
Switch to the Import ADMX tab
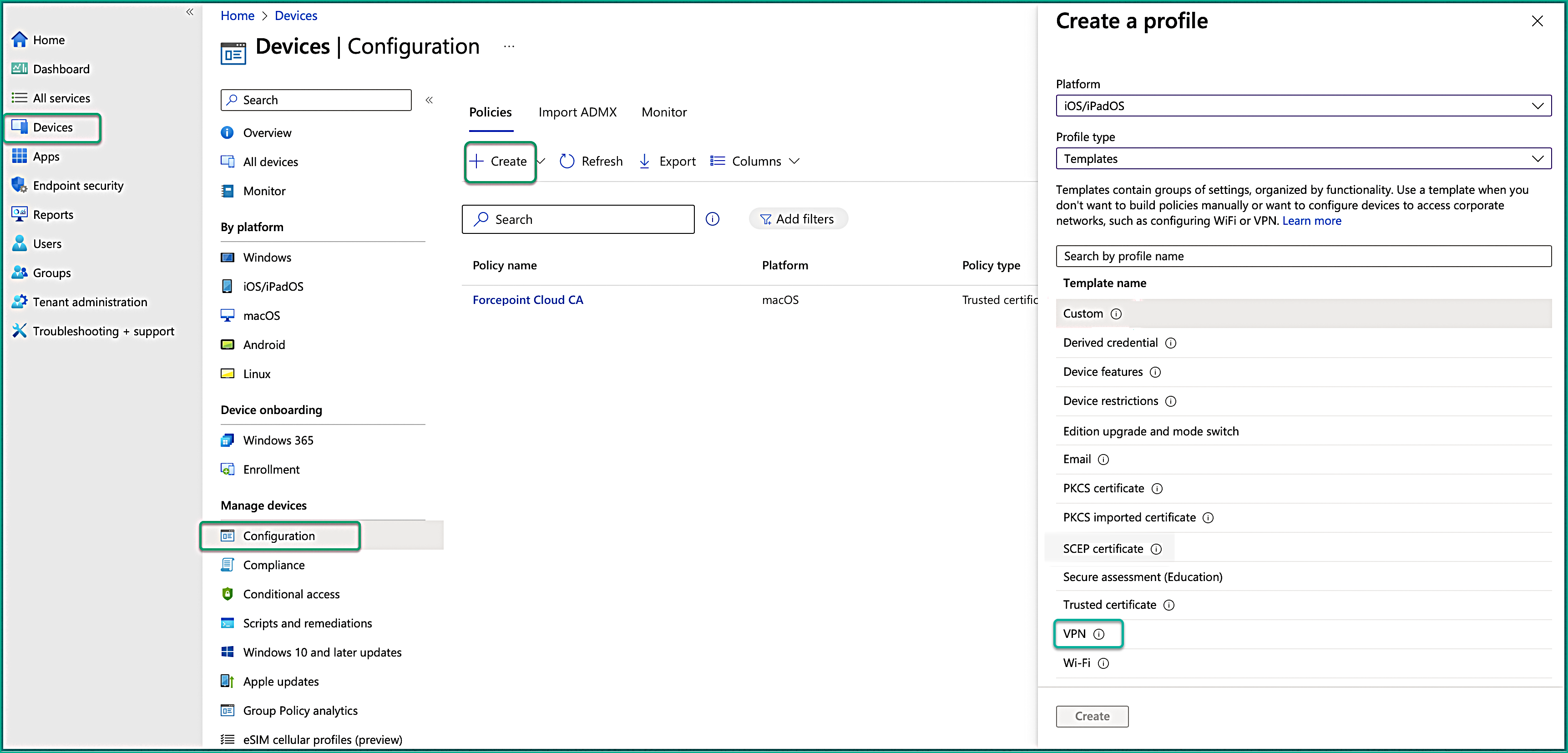(577, 112)
